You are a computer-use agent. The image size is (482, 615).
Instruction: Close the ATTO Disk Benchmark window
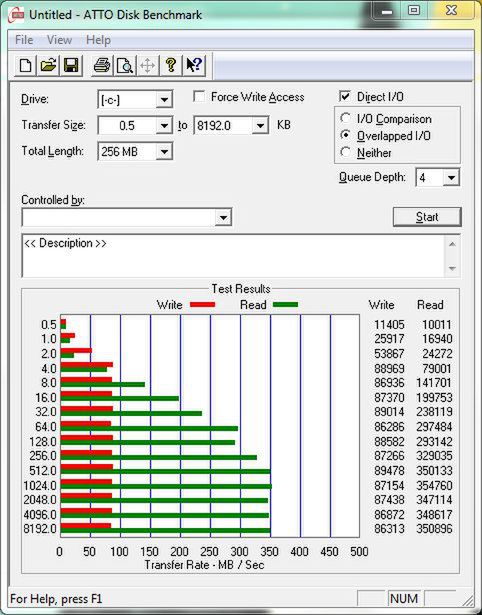[451, 11]
